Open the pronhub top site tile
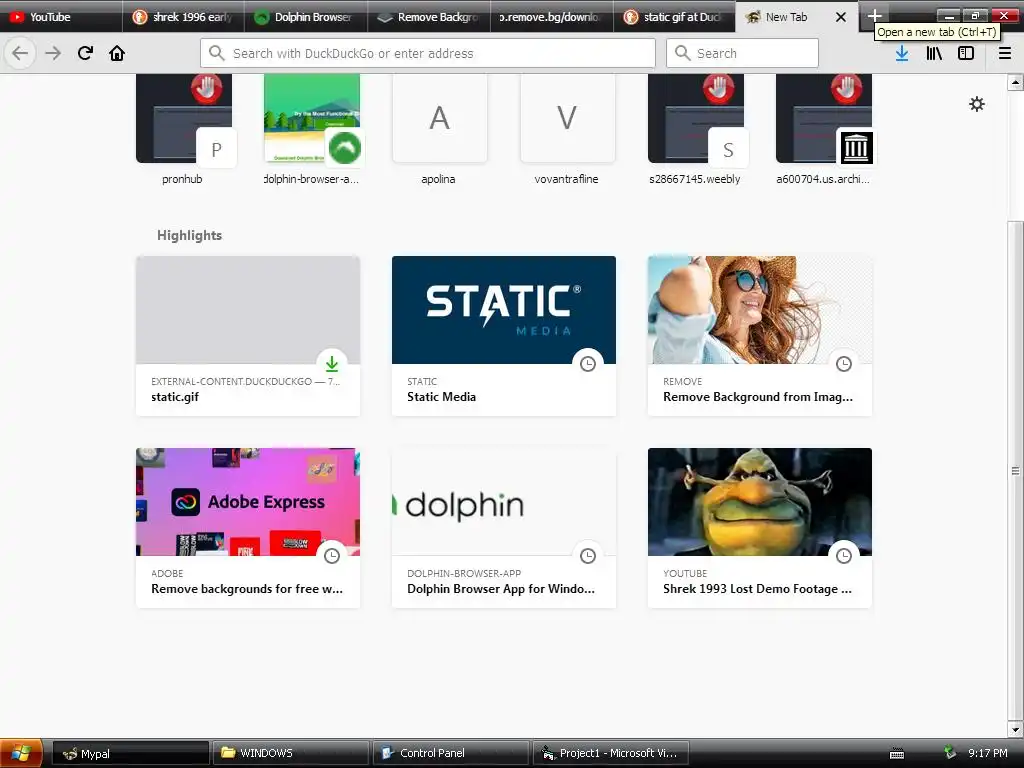Viewport: 1024px width, 768px height. [183, 129]
